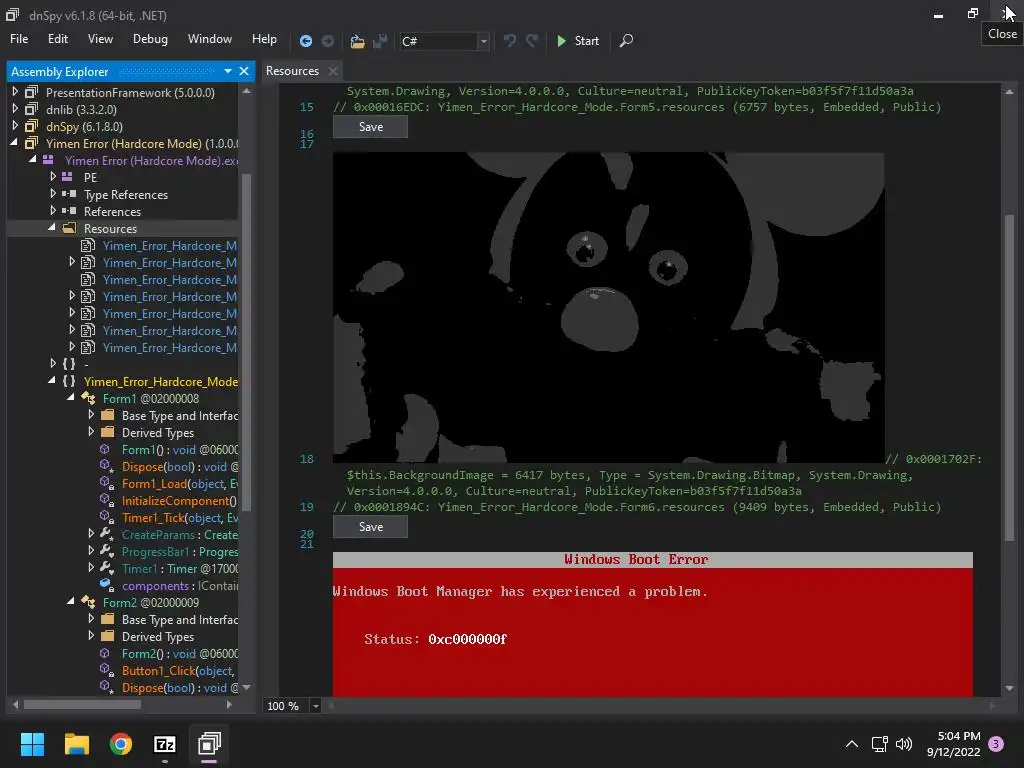The height and width of the screenshot is (768, 1024).
Task: Expand the PresentationFramework assembly node
Action: (x=15, y=92)
